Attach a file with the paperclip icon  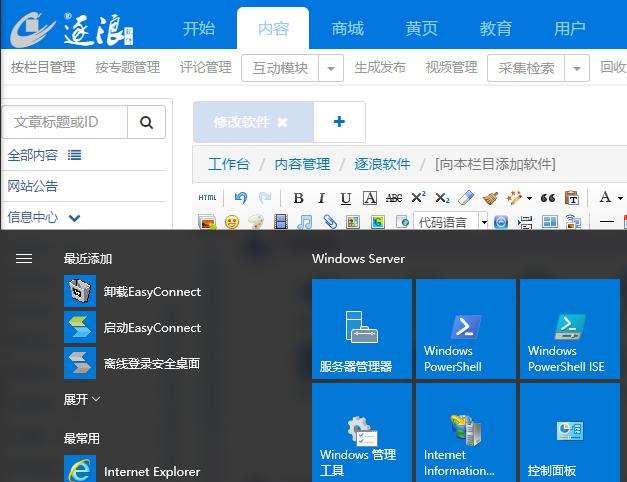tap(330, 222)
